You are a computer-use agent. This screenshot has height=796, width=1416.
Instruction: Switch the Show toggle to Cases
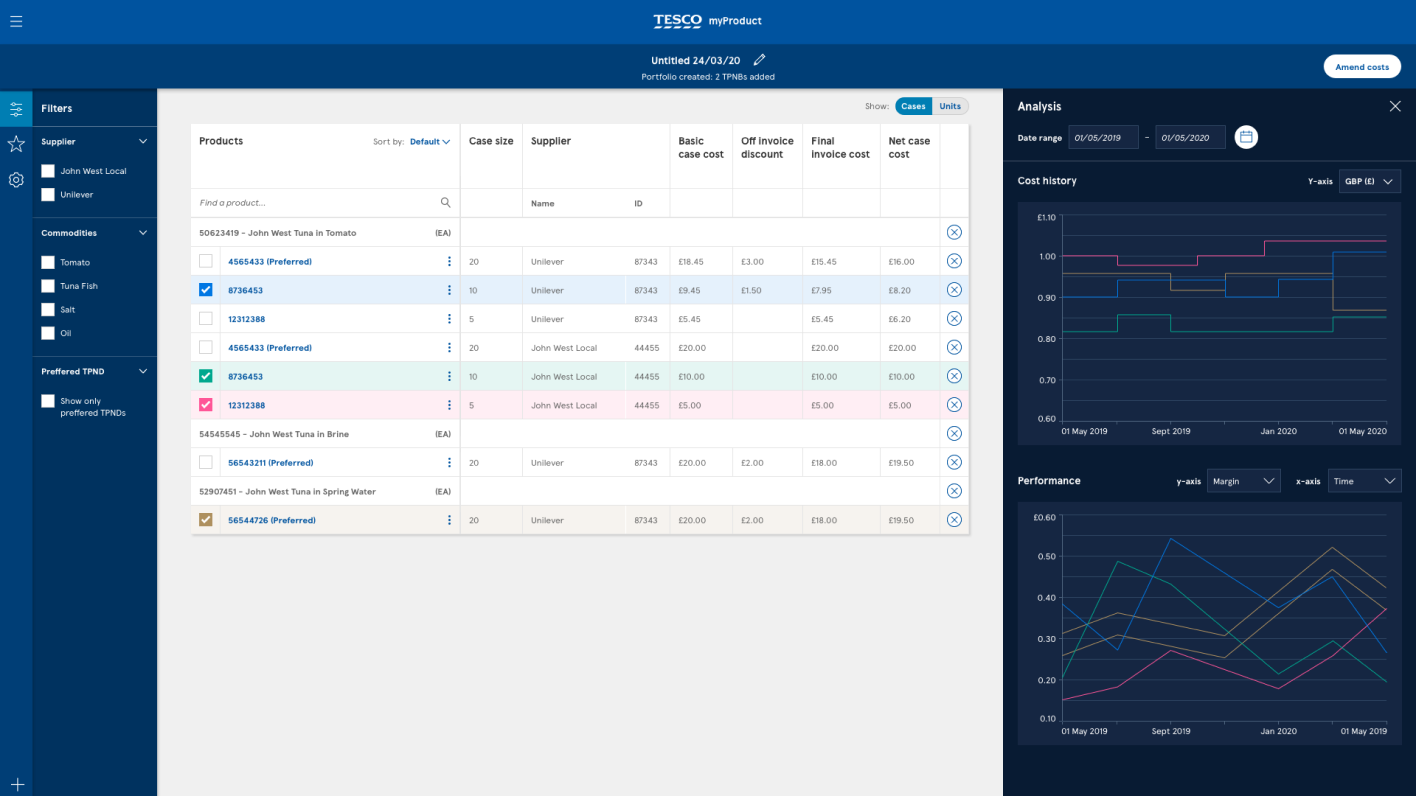coord(913,106)
